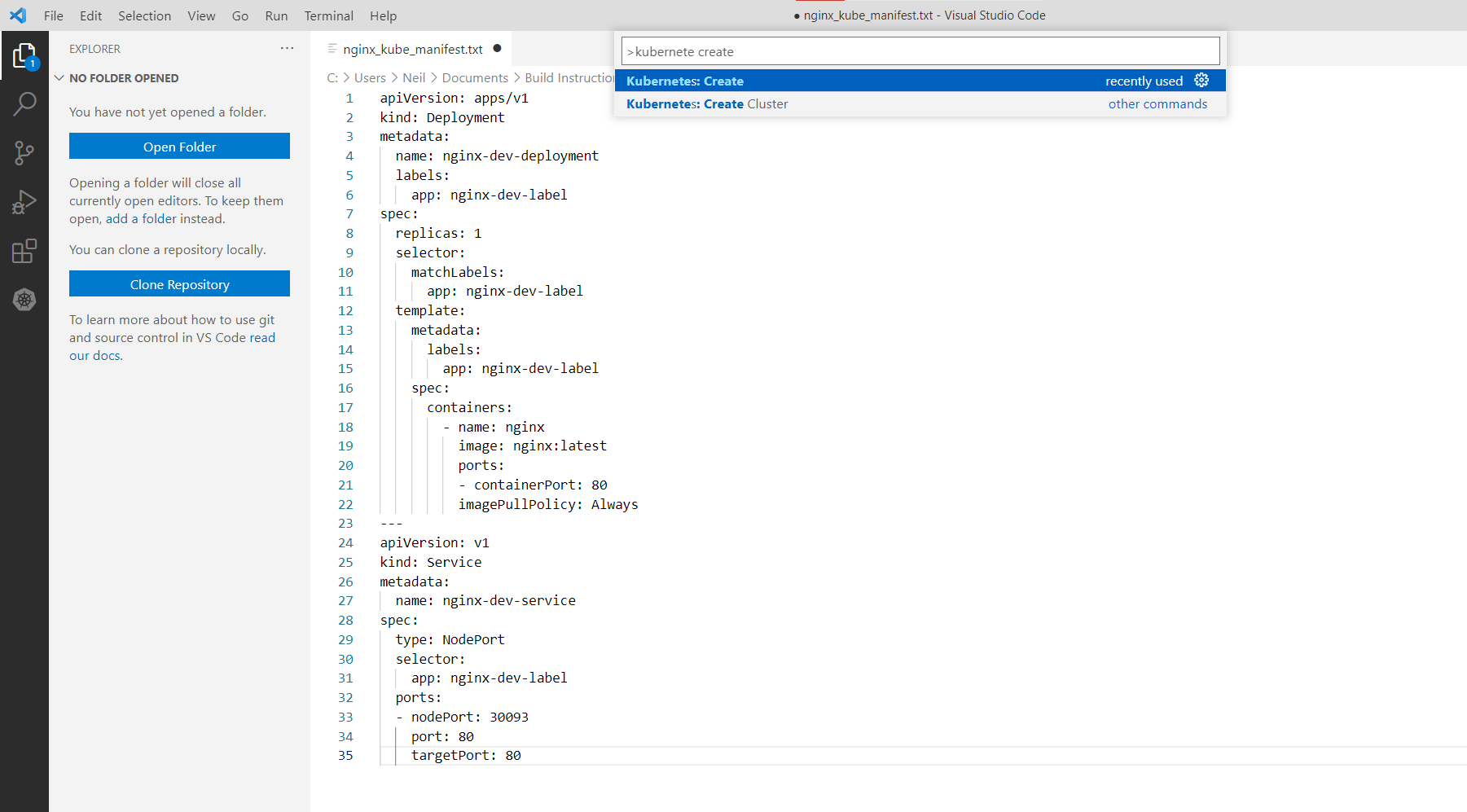Click the Documents breadcrumb segment
The height and width of the screenshot is (812, 1467).
(475, 77)
